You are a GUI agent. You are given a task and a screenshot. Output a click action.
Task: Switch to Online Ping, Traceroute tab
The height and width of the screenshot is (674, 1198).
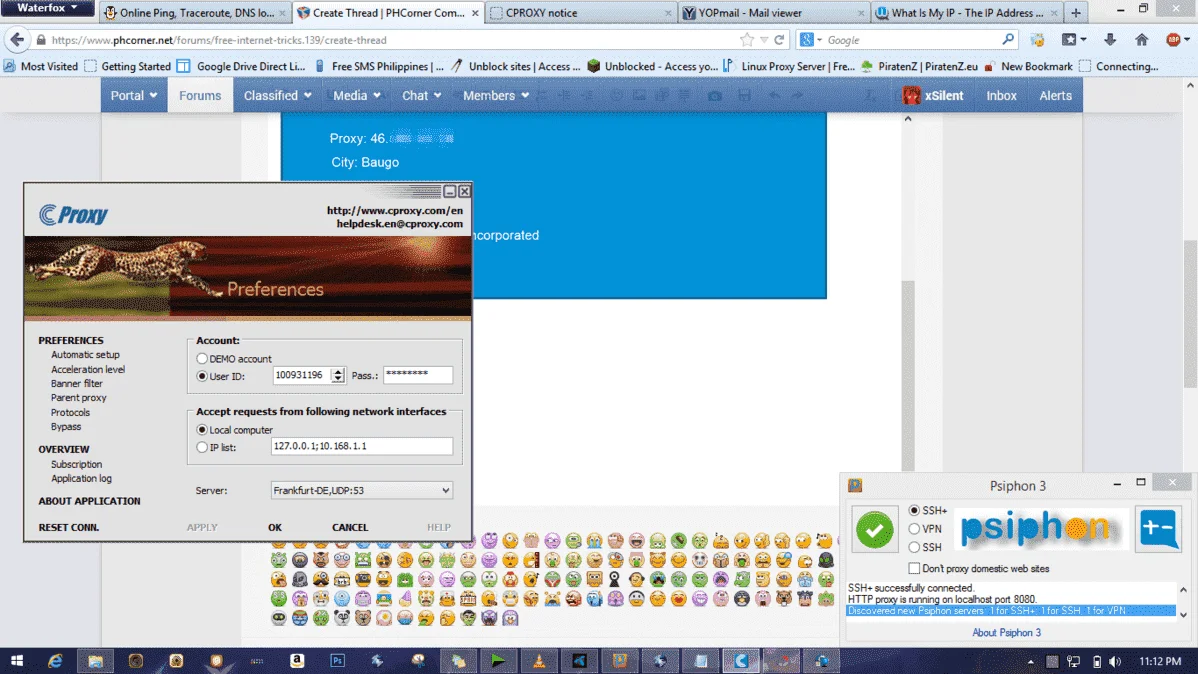pyautogui.click(x=195, y=13)
